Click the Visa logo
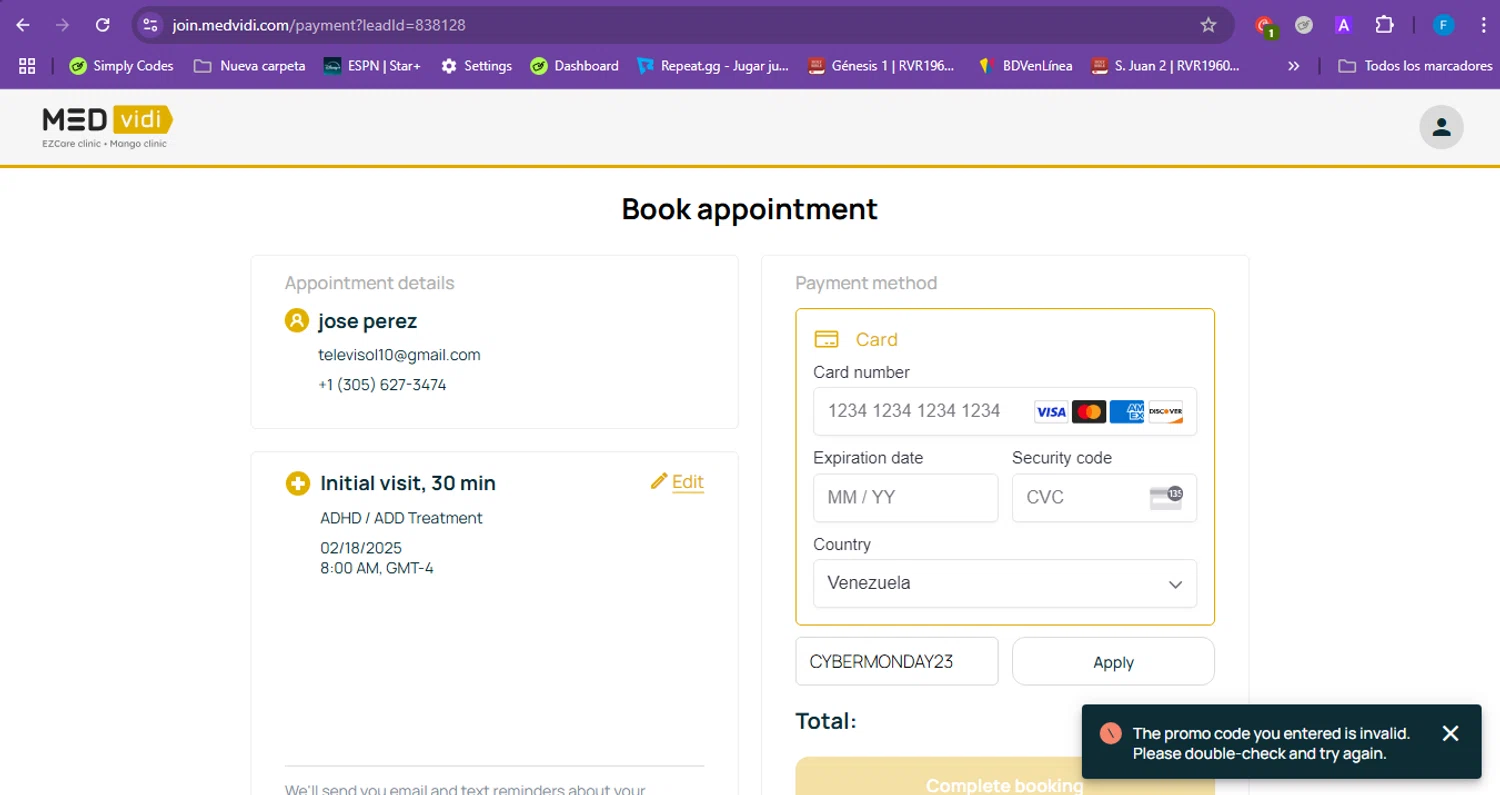The width and height of the screenshot is (1500, 795). tap(1050, 412)
